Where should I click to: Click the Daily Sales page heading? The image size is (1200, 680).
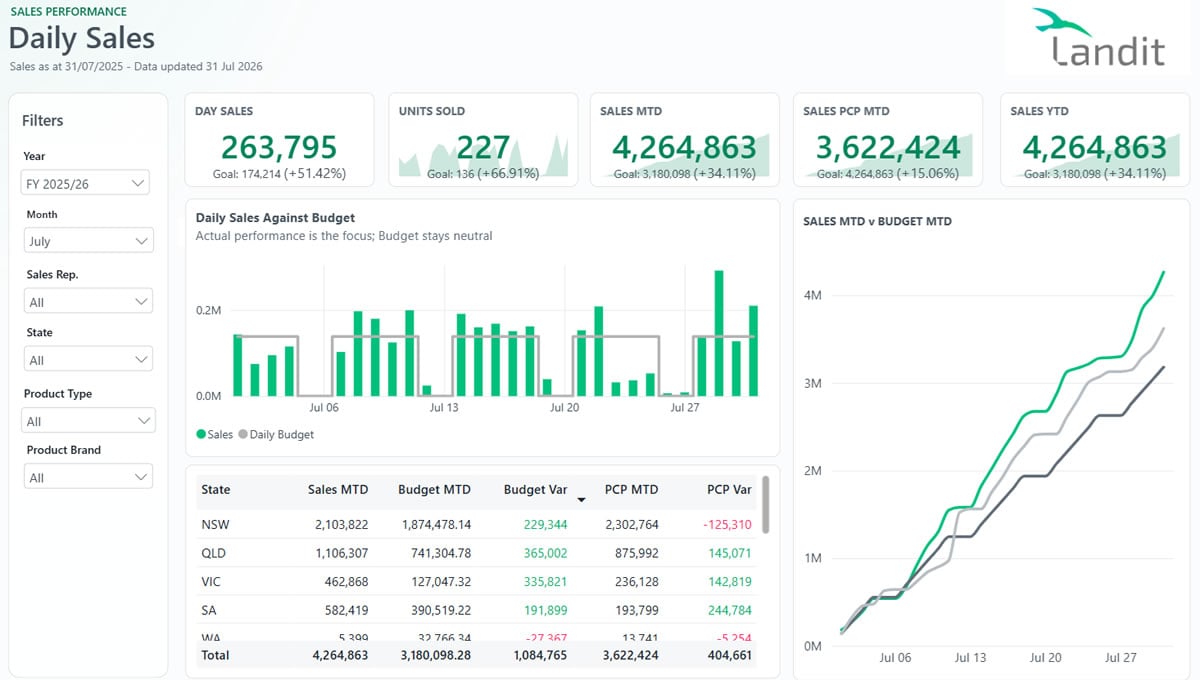click(82, 38)
